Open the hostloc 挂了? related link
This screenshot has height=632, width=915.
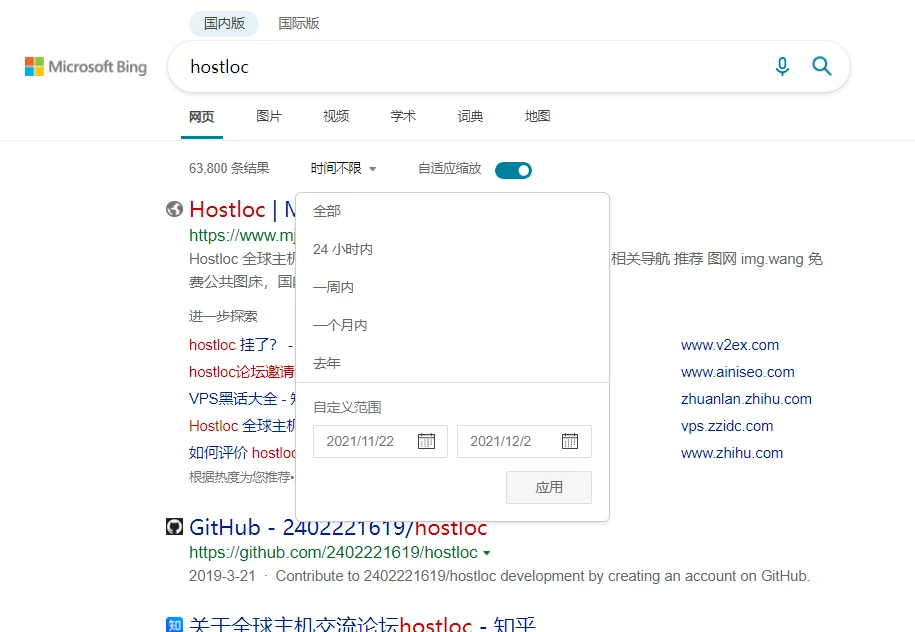242,345
